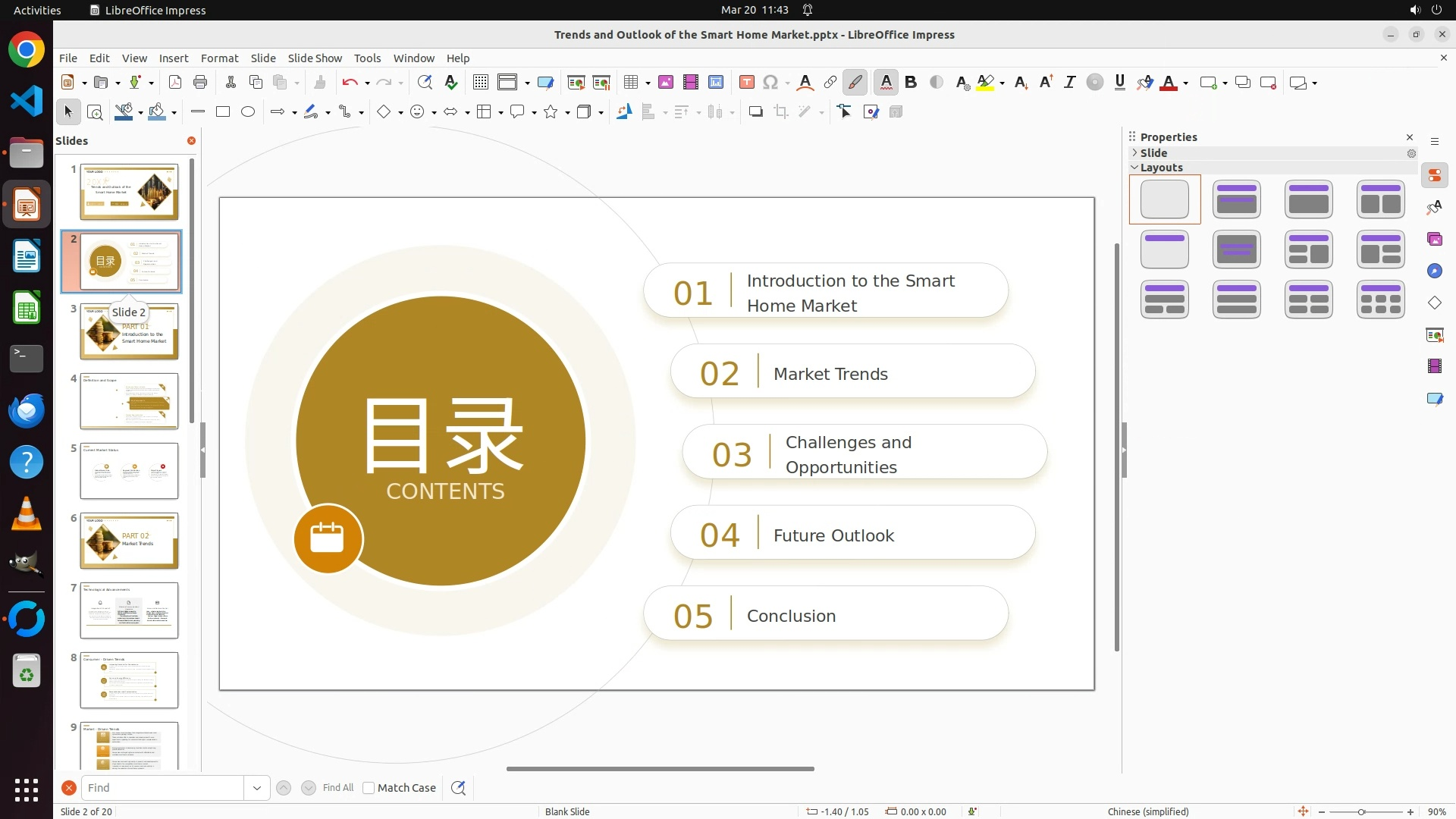Image resolution: width=1456 pixels, height=819 pixels.
Task: Open the Find field history dropdown
Action: coord(256,788)
